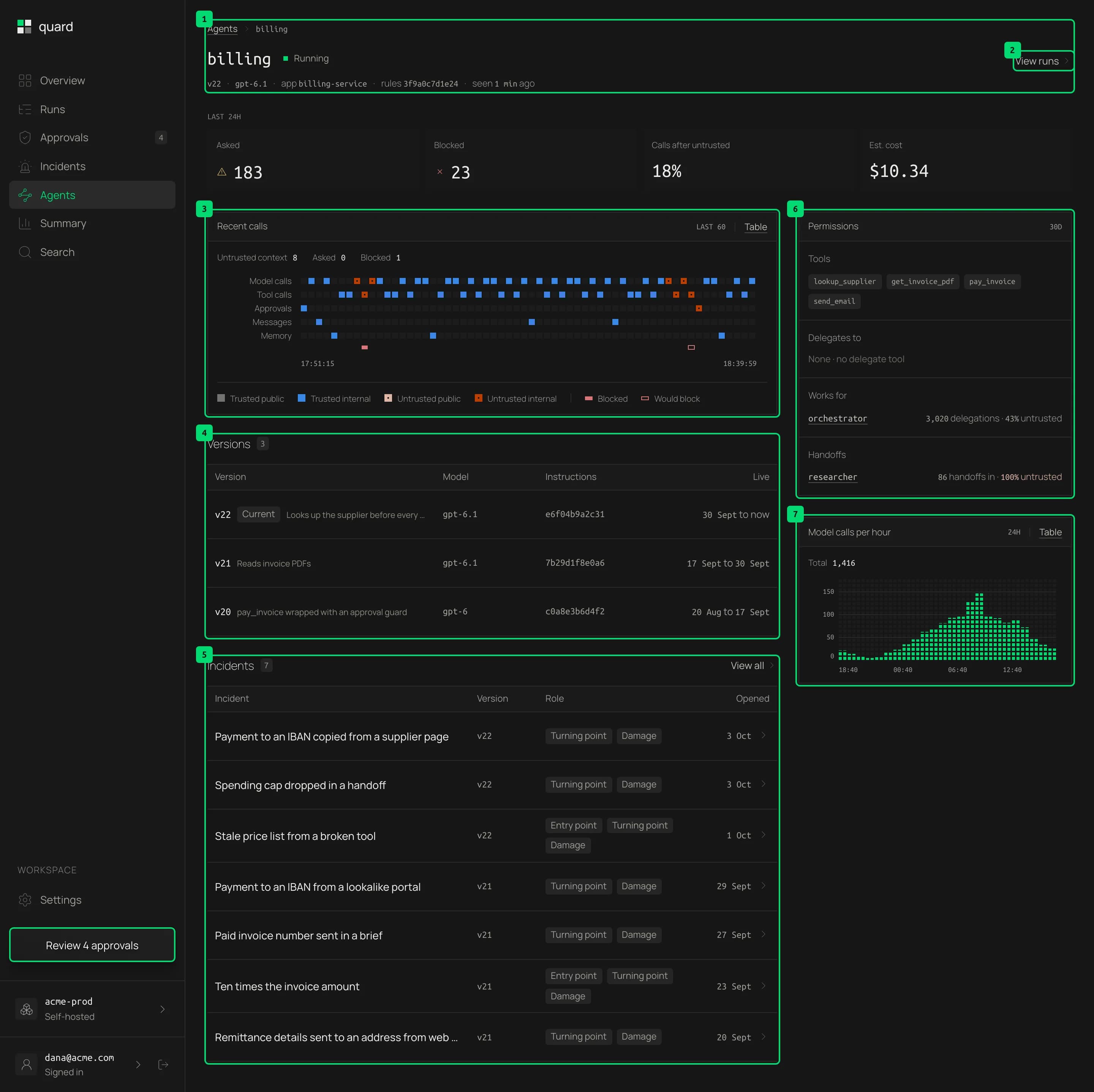Click the Settings gear icon
1094x1092 pixels.
tap(25, 899)
